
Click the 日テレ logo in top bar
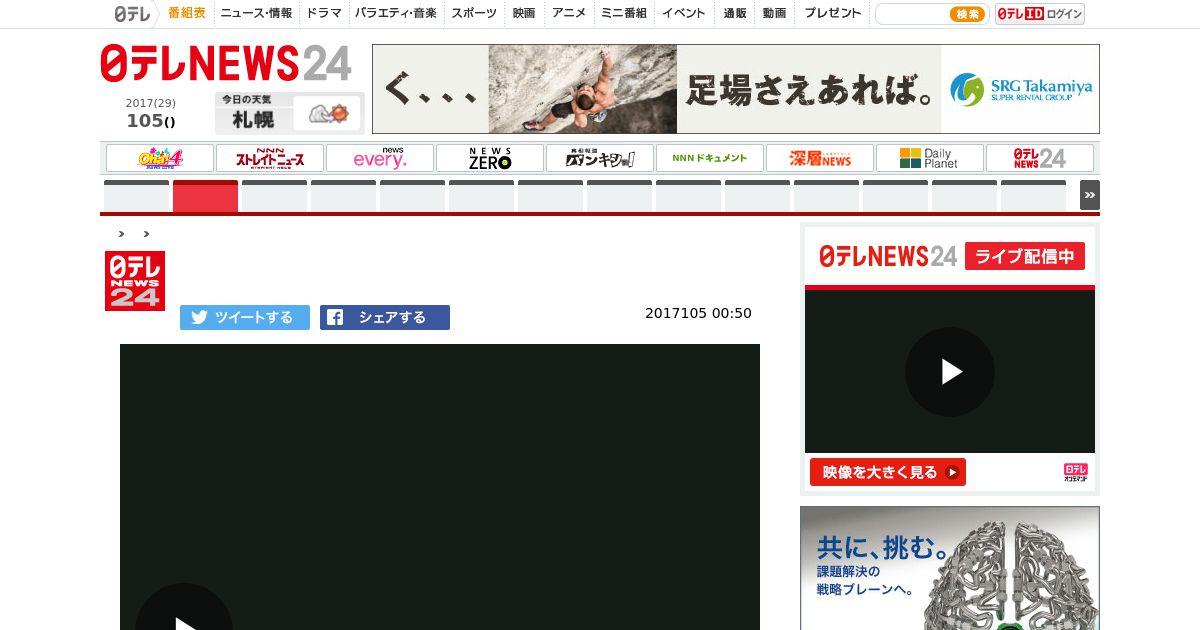coord(132,13)
